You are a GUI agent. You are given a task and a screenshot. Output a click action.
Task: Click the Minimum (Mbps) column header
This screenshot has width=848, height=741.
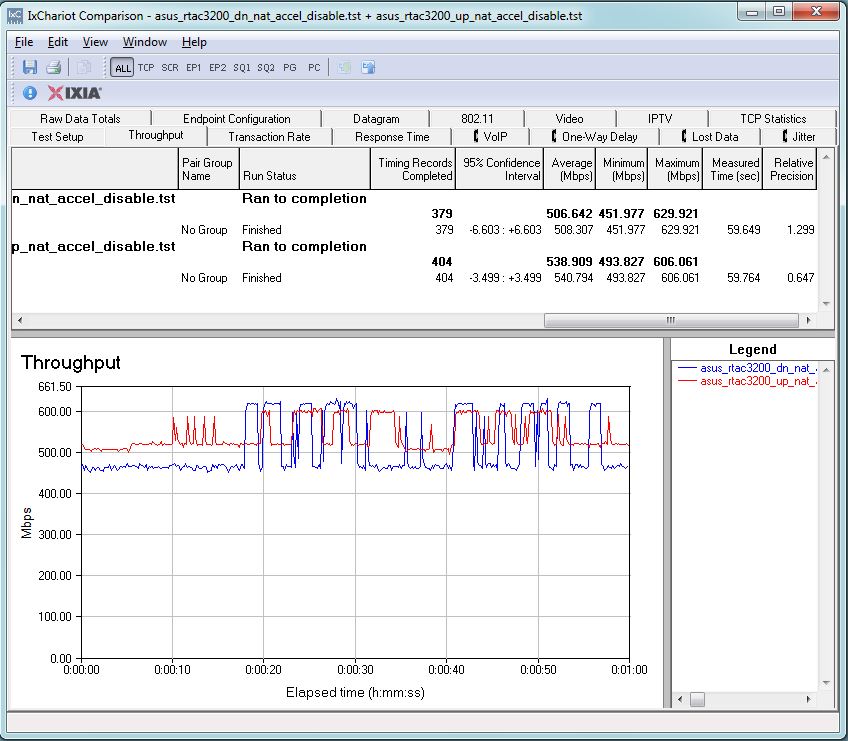point(621,169)
